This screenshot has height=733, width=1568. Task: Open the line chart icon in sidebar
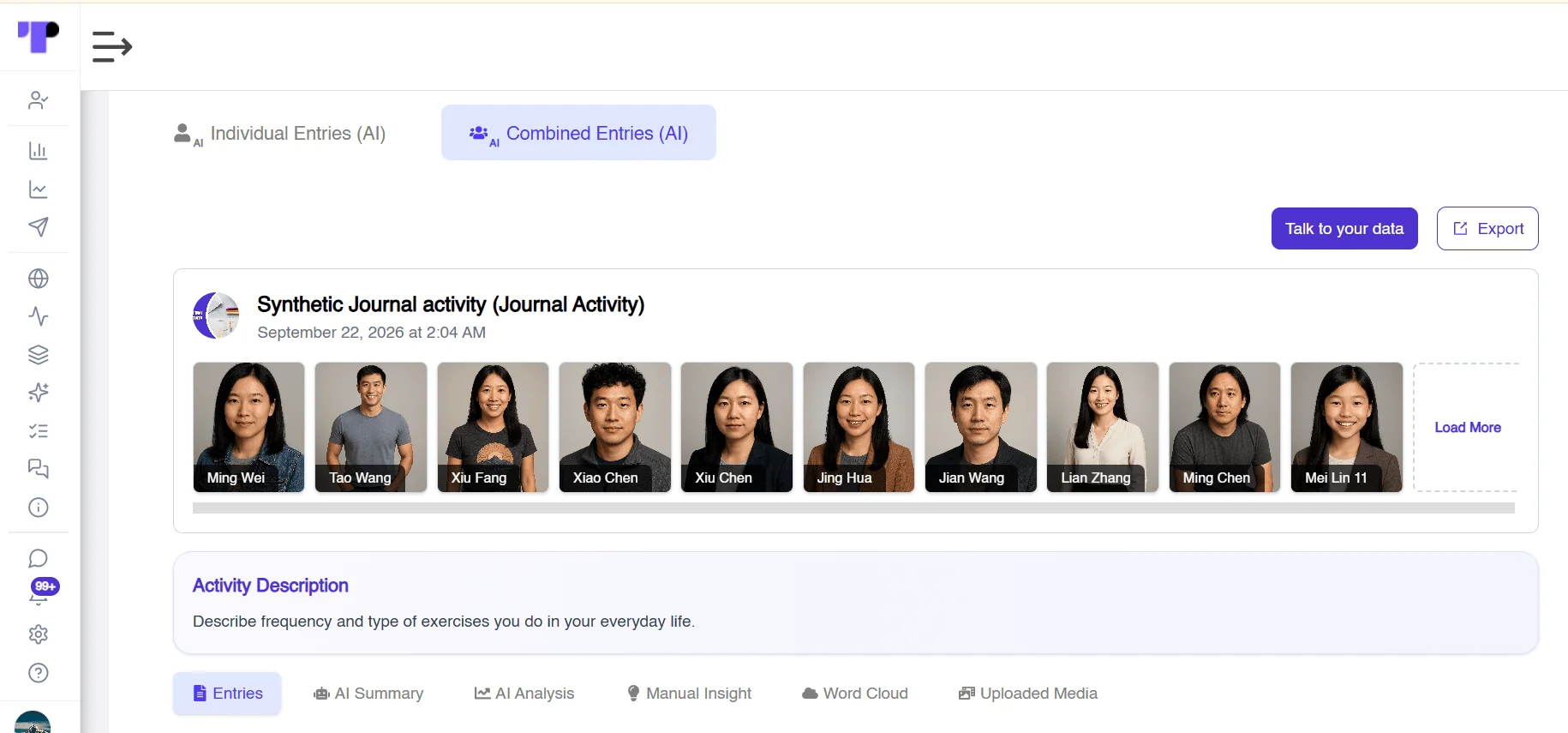pyautogui.click(x=39, y=189)
